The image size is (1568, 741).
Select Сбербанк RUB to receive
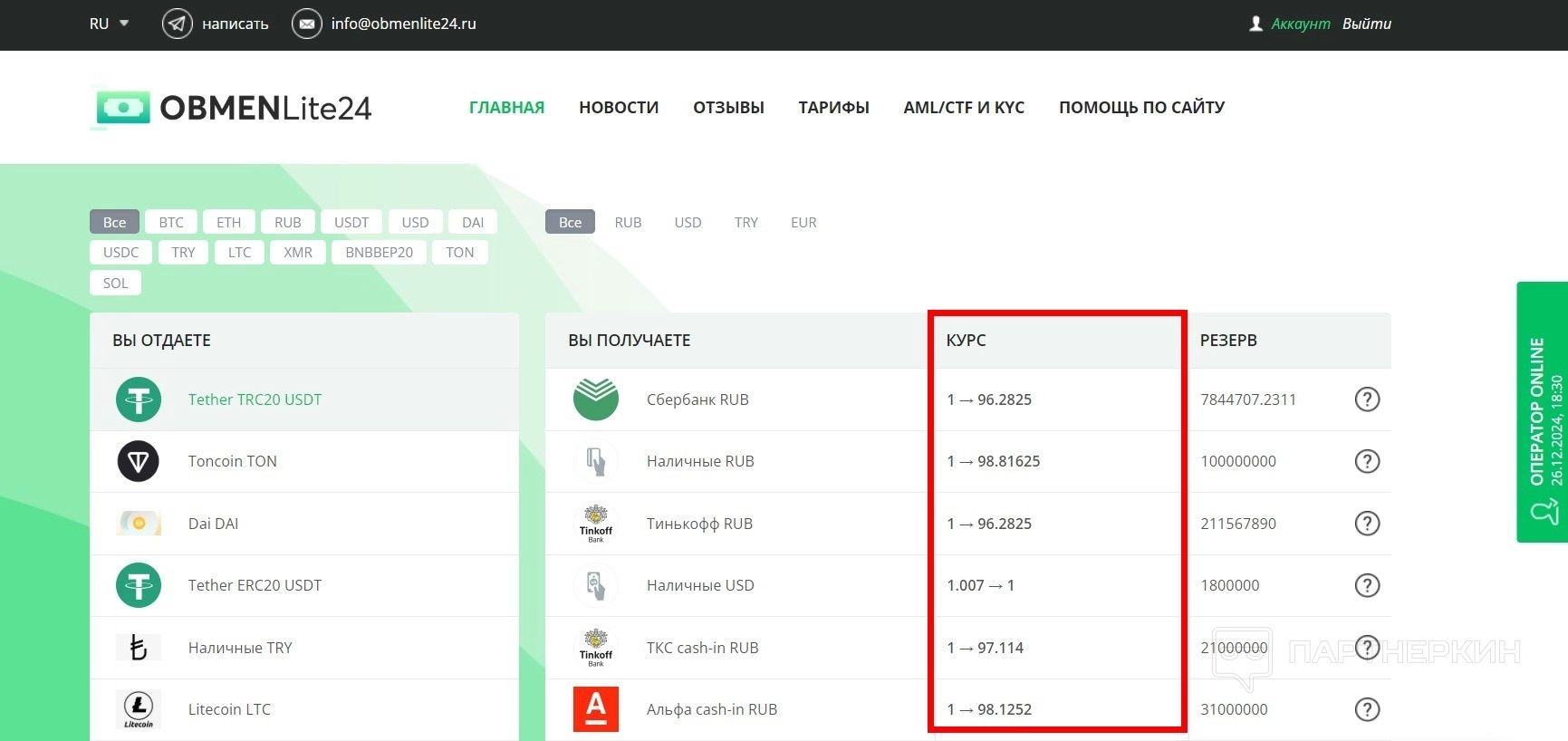tap(697, 399)
